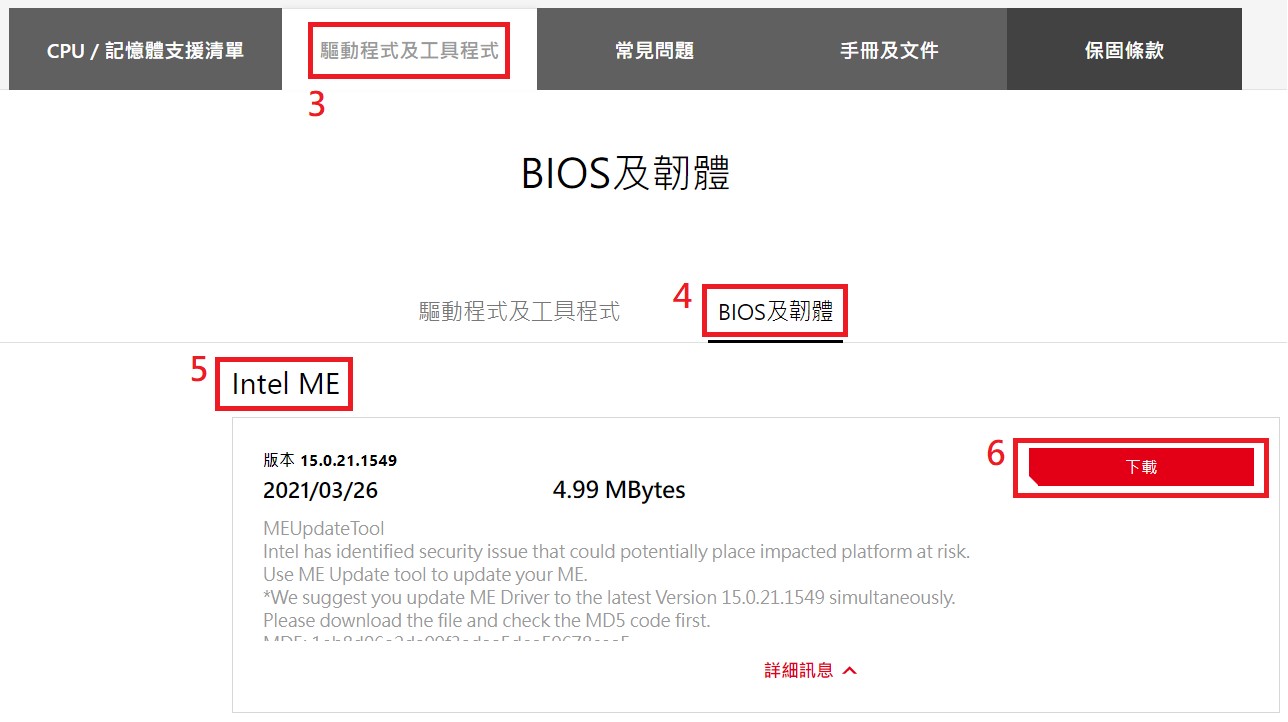This screenshot has width=1288, height=722.
Task: Click the line suggesting ME Driver update
Action: pos(609,597)
